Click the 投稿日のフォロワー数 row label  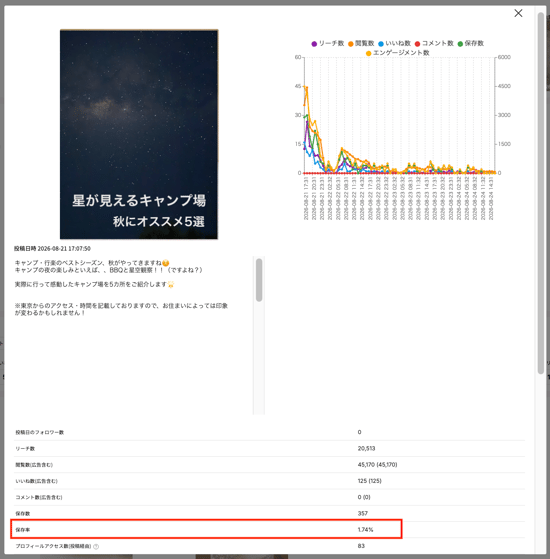(x=40, y=432)
